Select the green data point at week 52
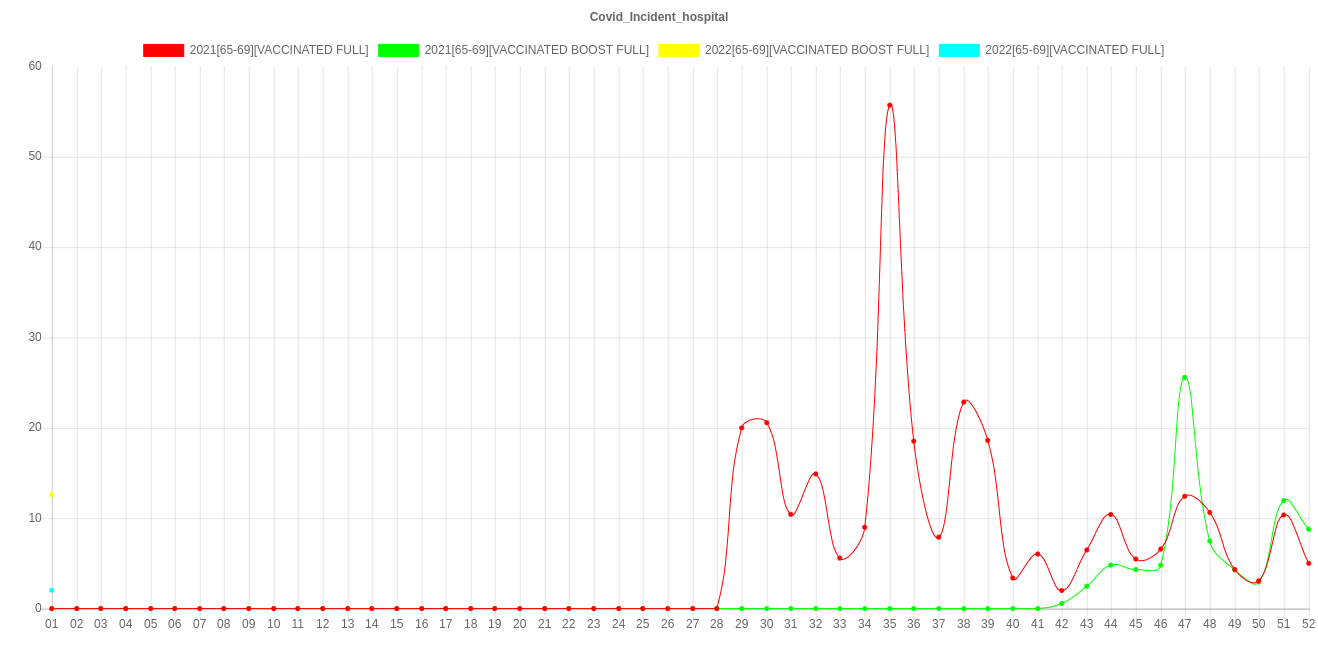 click(1308, 529)
